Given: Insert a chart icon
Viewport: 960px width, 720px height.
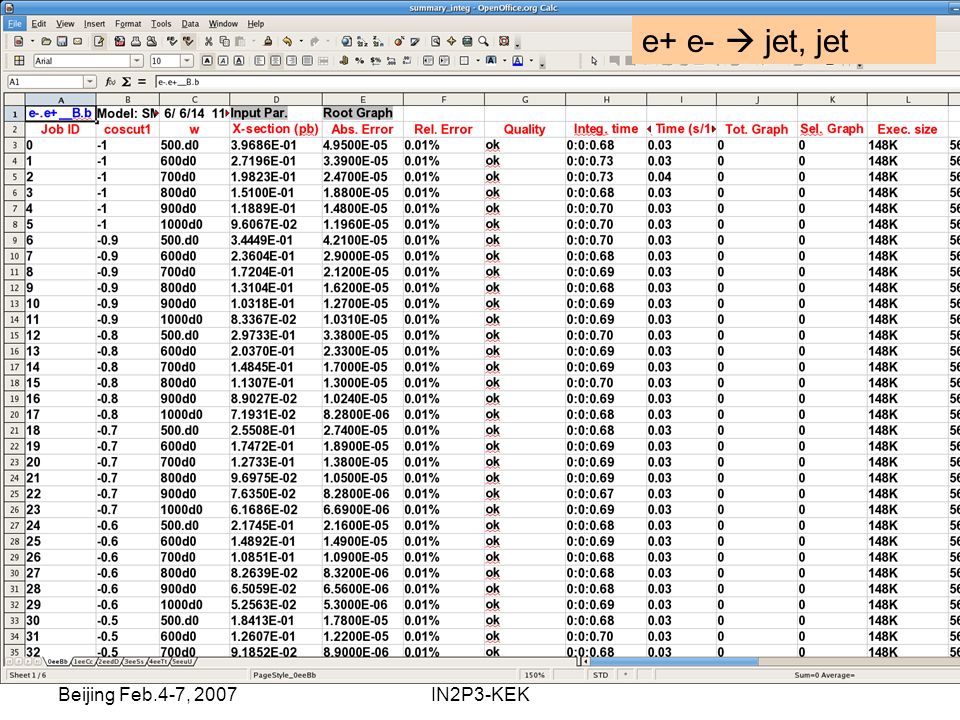Looking at the screenshot, I should coord(399,41).
